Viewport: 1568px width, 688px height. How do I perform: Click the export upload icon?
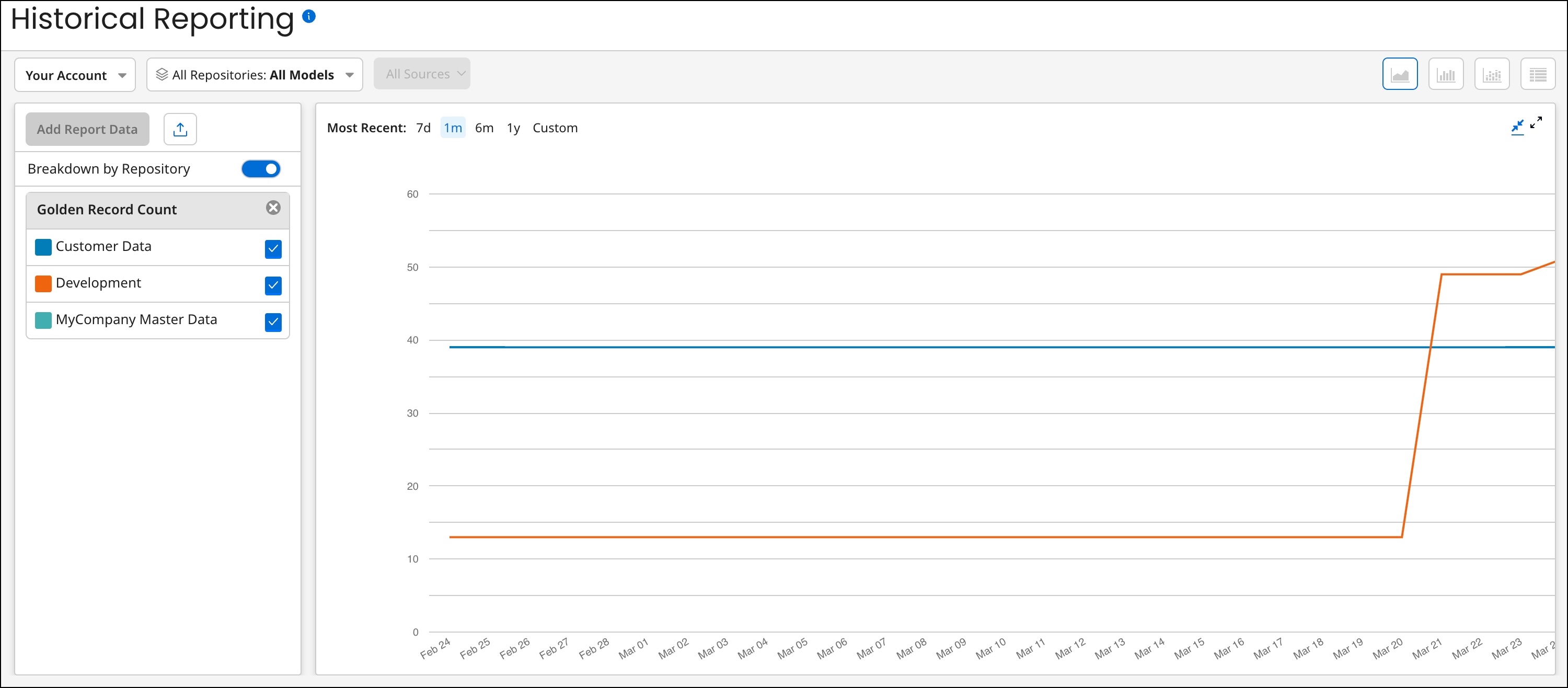point(180,129)
